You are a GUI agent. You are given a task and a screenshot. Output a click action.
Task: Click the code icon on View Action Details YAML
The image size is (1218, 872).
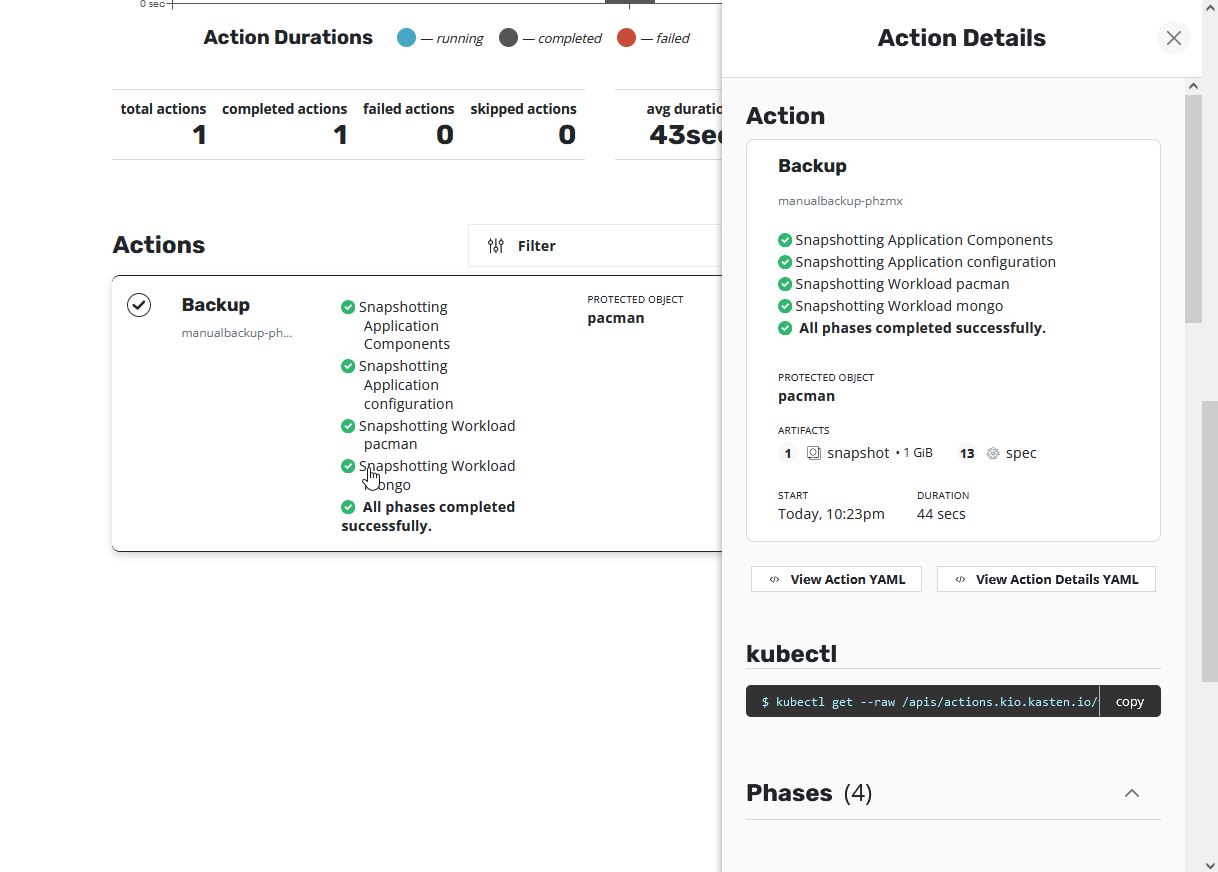[960, 579]
